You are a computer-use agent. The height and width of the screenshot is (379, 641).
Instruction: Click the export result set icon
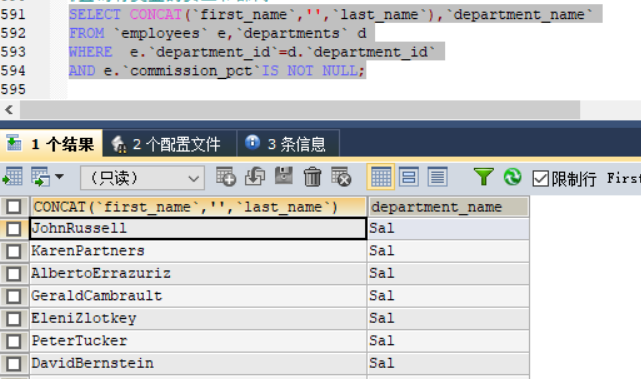pyautogui.click(x=12, y=177)
